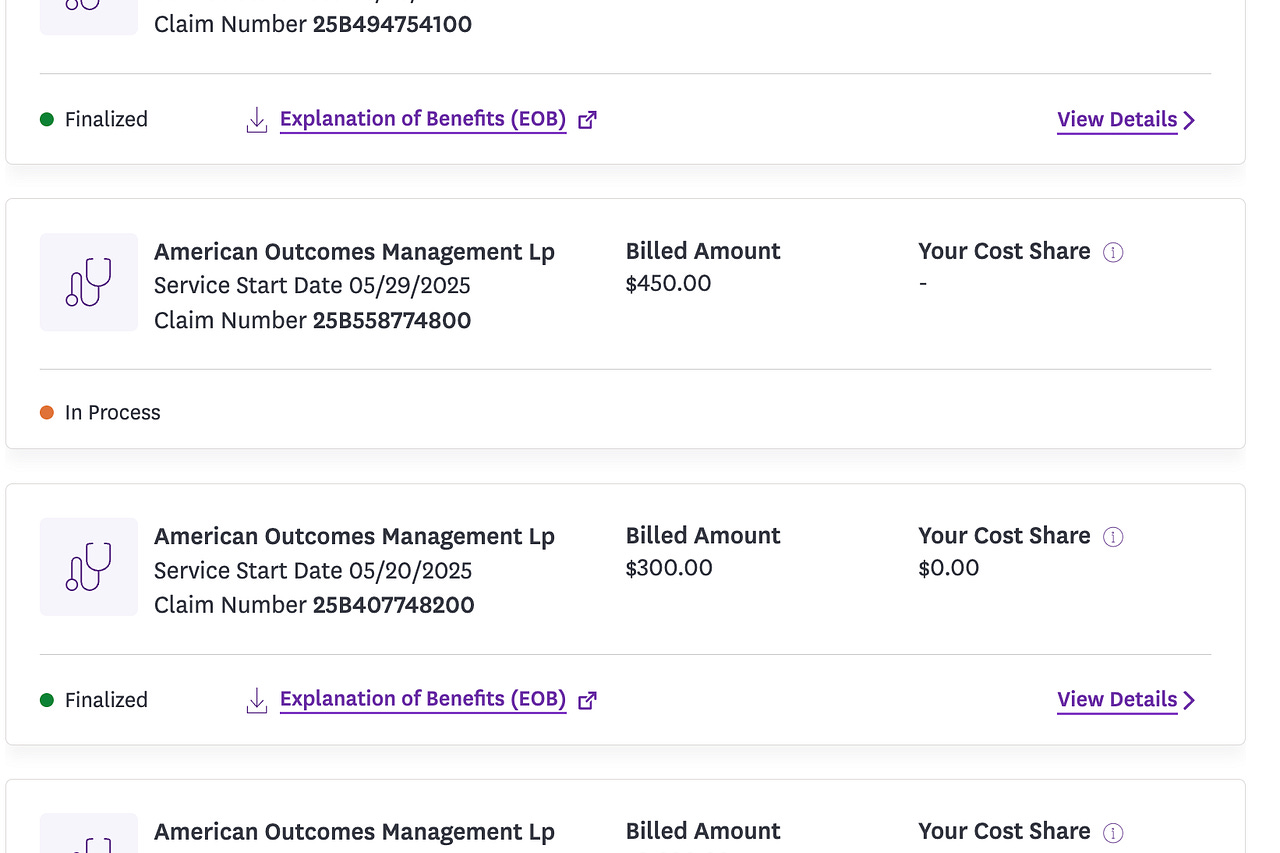
Task: View Details for claim 25B494754100
Action: (1117, 120)
